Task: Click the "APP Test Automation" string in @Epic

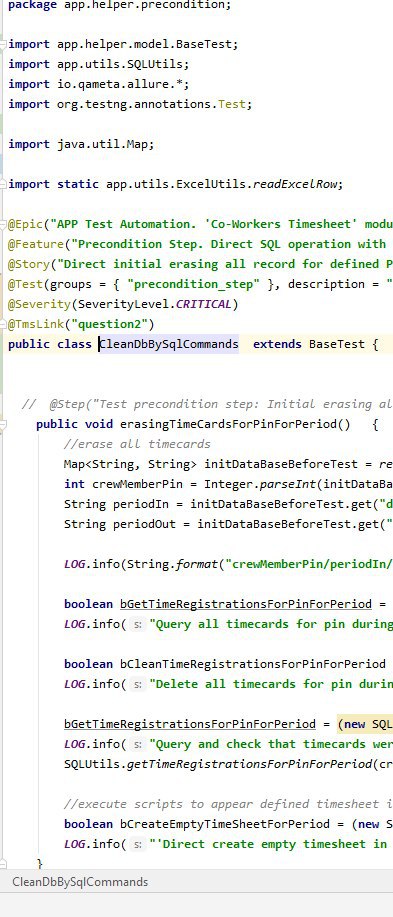Action: [x=222, y=224]
